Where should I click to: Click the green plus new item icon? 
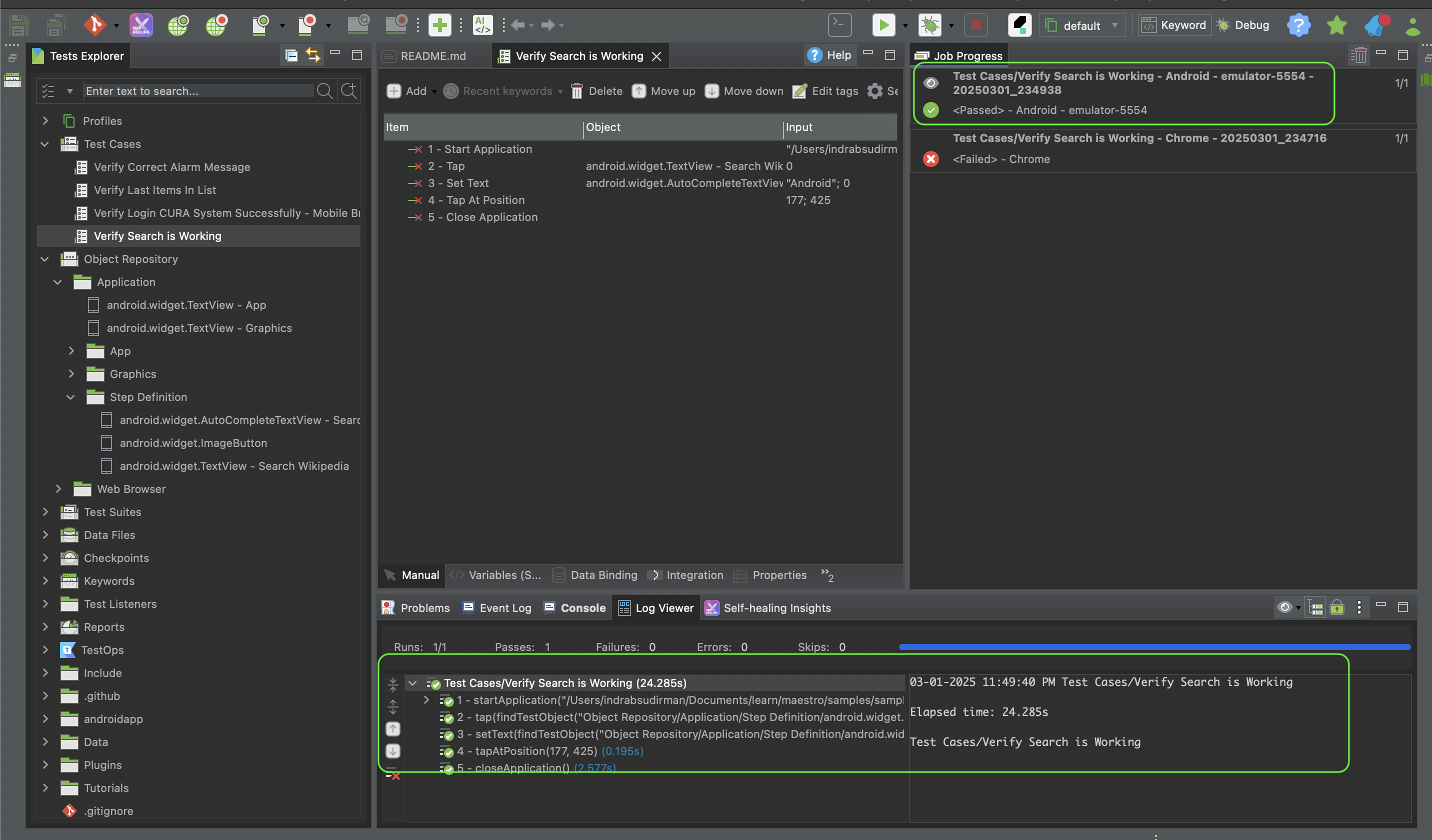439,25
